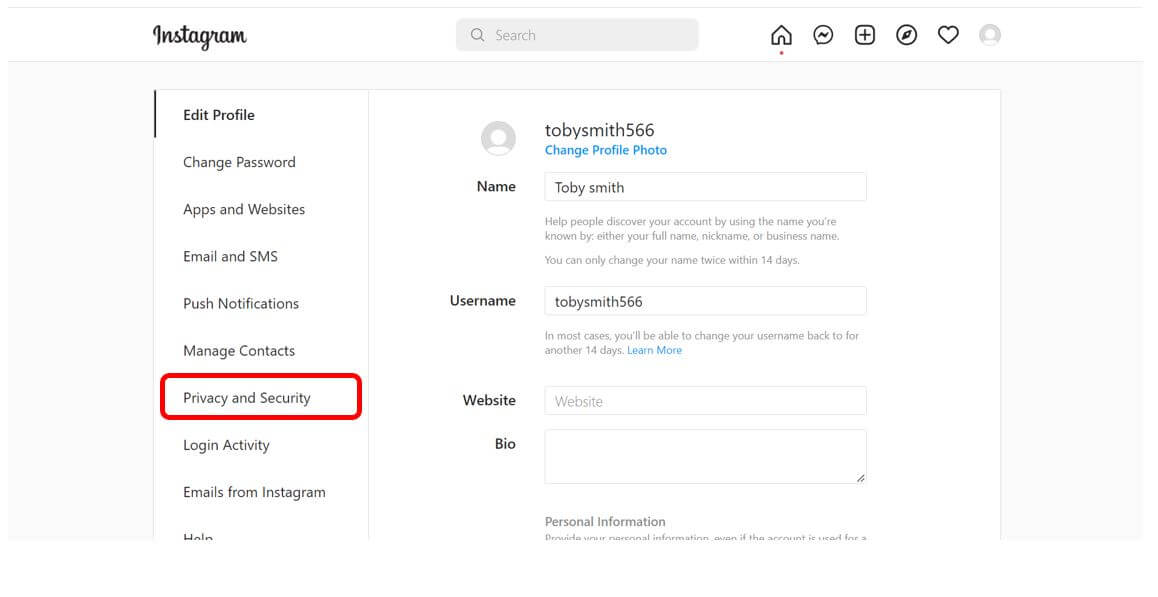Click the profile photo next to tobysmith566
The height and width of the screenshot is (597, 1158).
click(498, 138)
